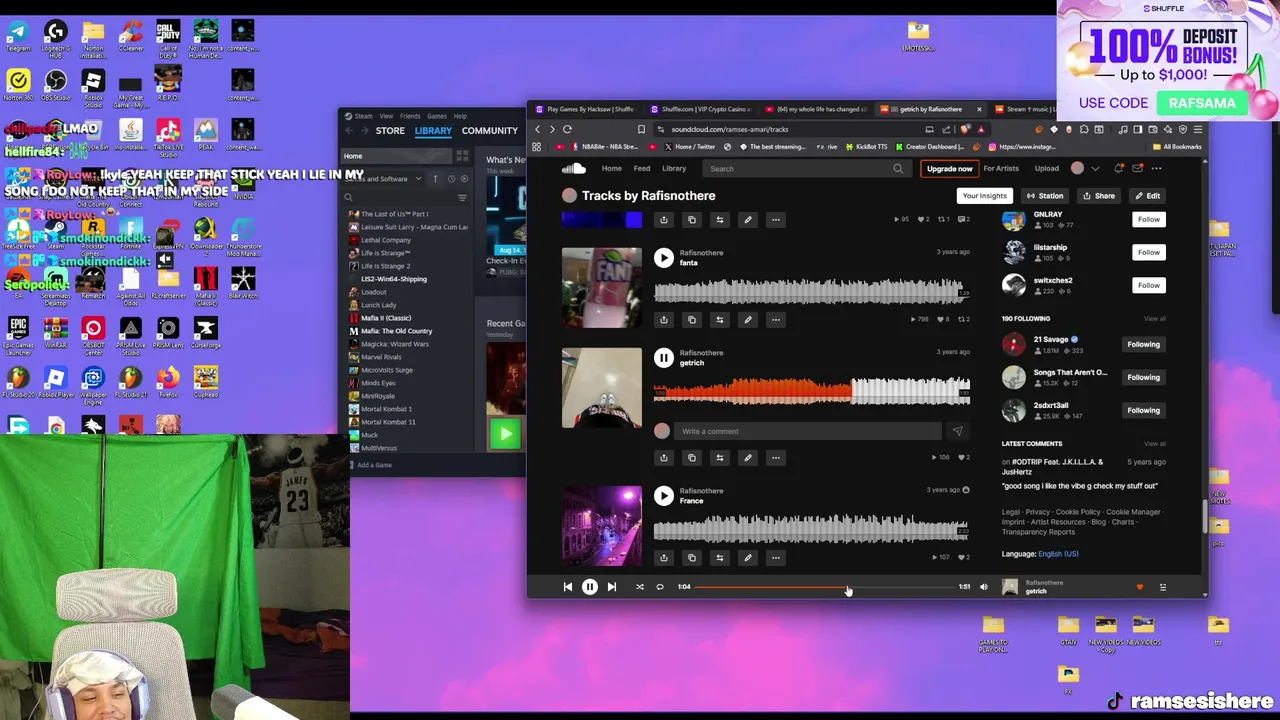Viewport: 1280px width, 720px height.
Task: Play the fanta track
Action: point(663,257)
